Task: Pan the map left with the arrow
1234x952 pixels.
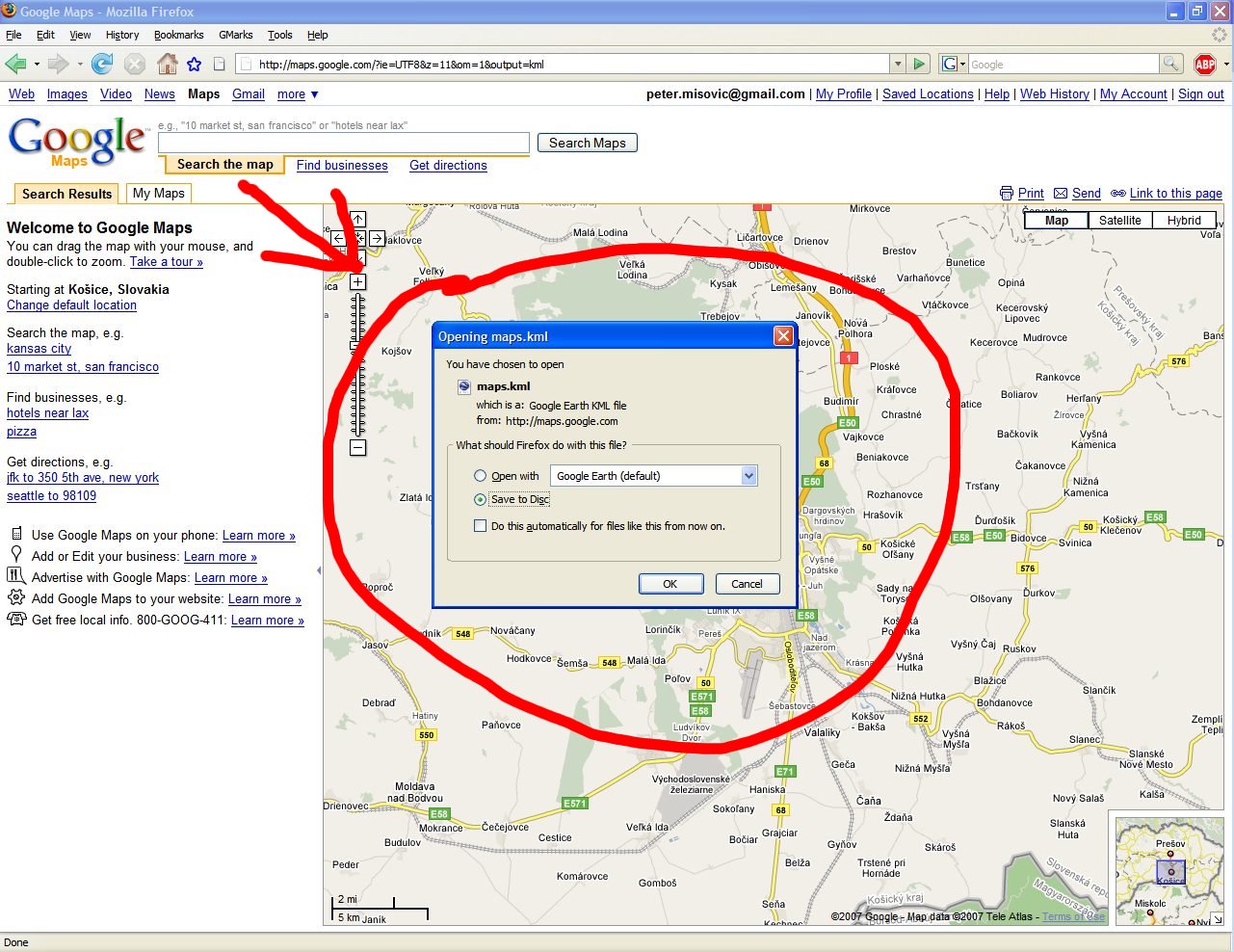Action: click(x=338, y=238)
